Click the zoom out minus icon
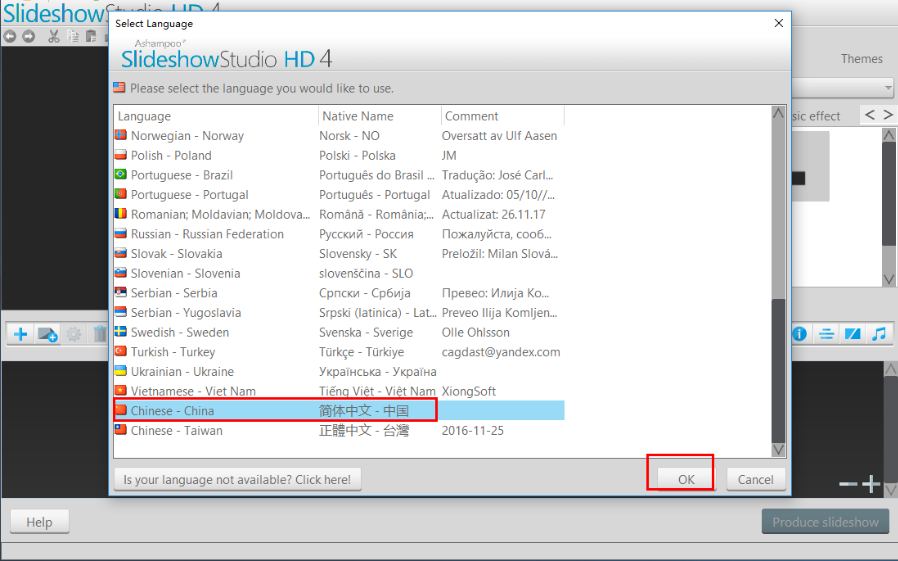The width and height of the screenshot is (898, 561). click(848, 484)
